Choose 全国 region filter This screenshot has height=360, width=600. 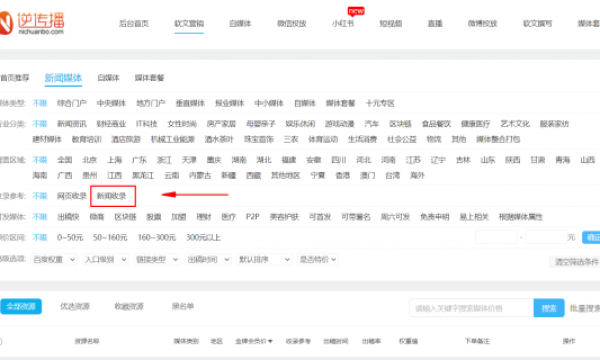pyautogui.click(x=64, y=160)
